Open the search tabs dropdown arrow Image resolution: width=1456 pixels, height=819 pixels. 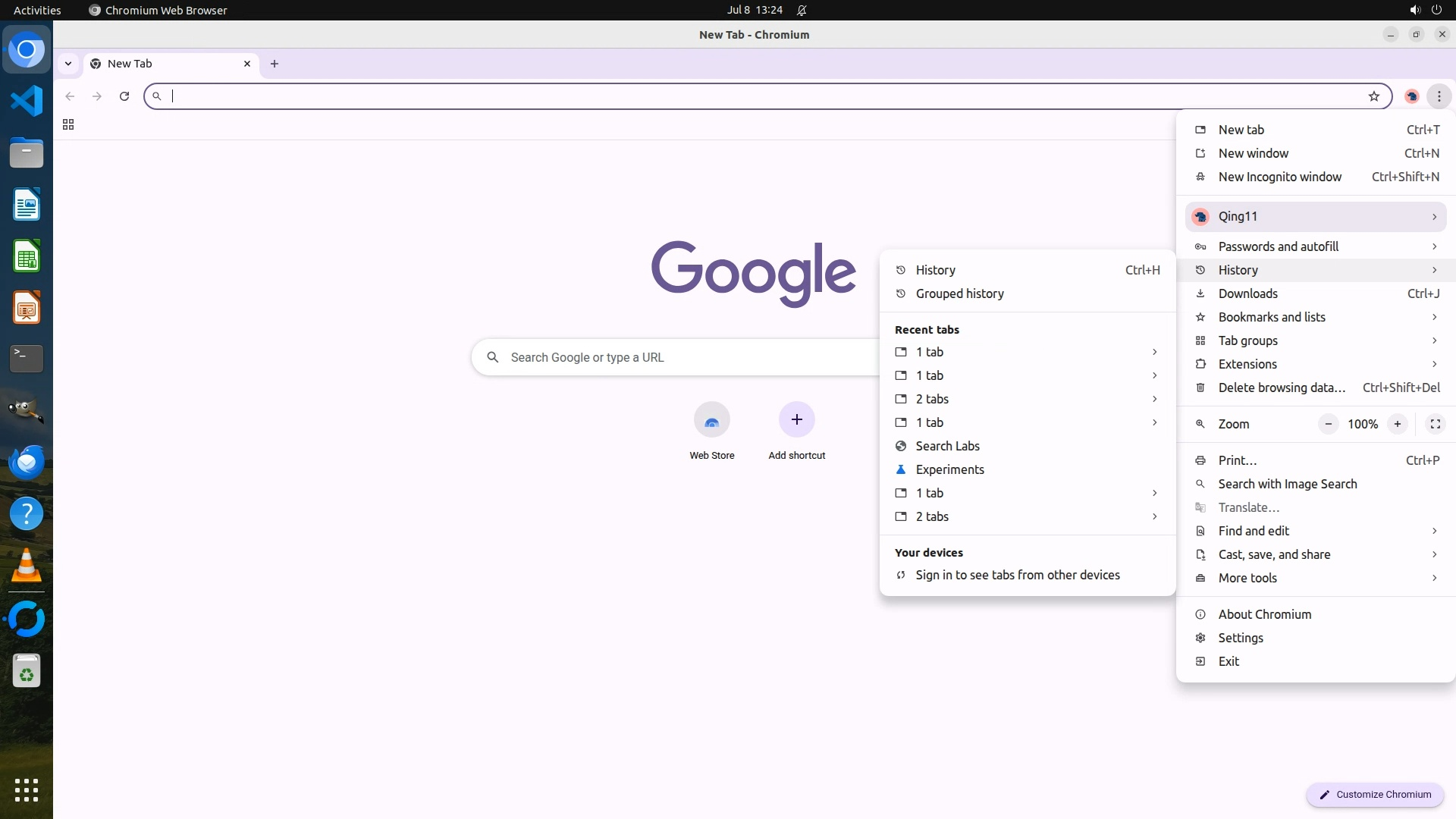pos(68,64)
